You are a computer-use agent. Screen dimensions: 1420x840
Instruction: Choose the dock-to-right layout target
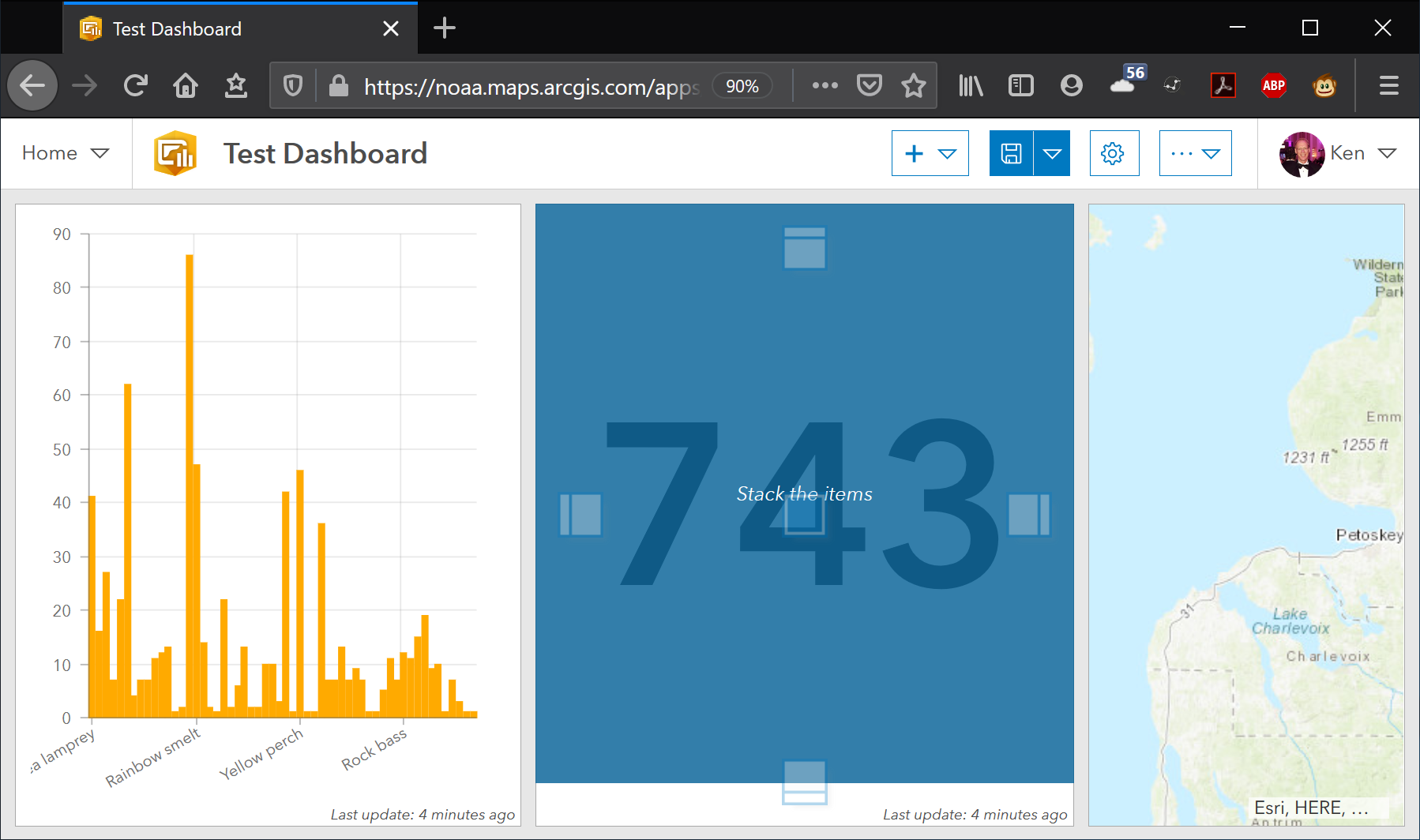click(x=1029, y=515)
